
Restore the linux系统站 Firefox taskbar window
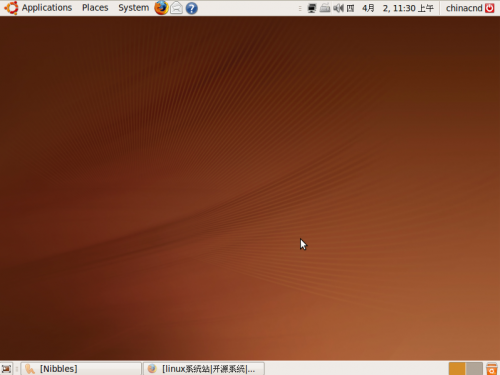tap(204, 369)
